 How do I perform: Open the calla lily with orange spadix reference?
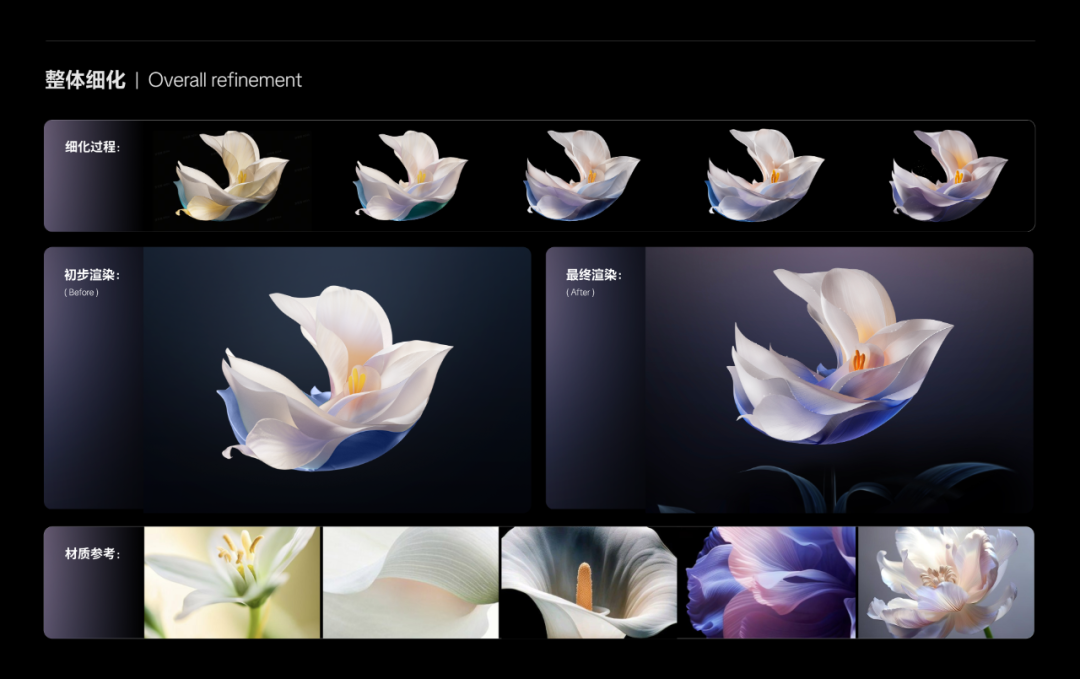[x=589, y=583]
